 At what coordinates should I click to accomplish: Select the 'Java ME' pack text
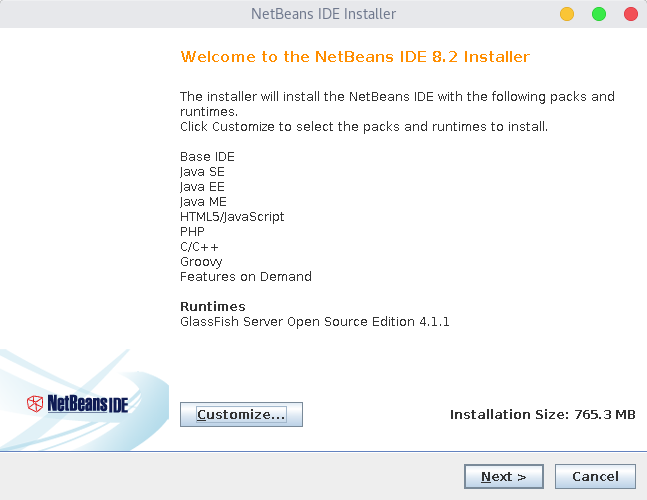(x=203, y=202)
